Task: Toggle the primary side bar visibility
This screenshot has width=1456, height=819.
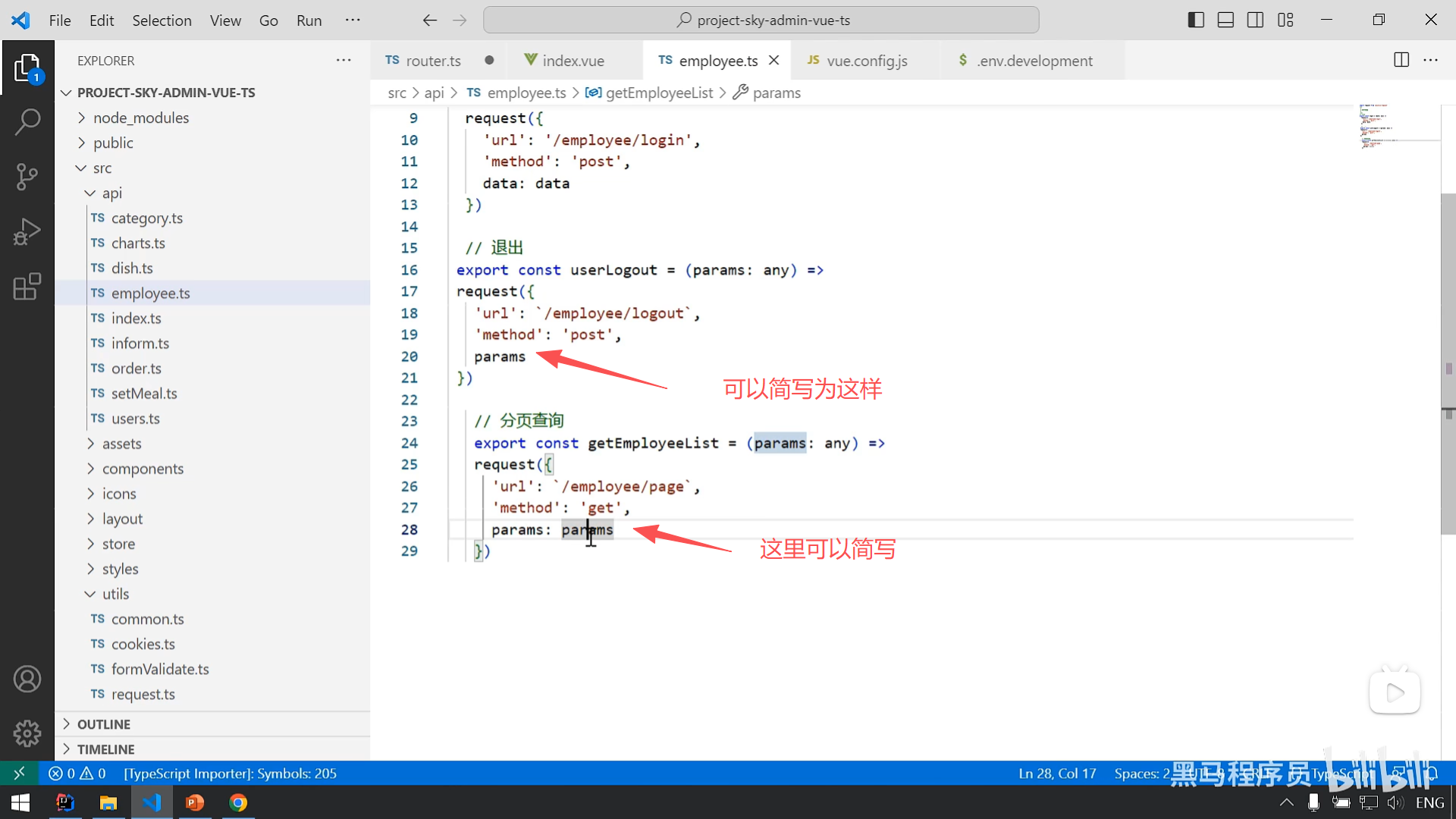Action: click(1196, 20)
